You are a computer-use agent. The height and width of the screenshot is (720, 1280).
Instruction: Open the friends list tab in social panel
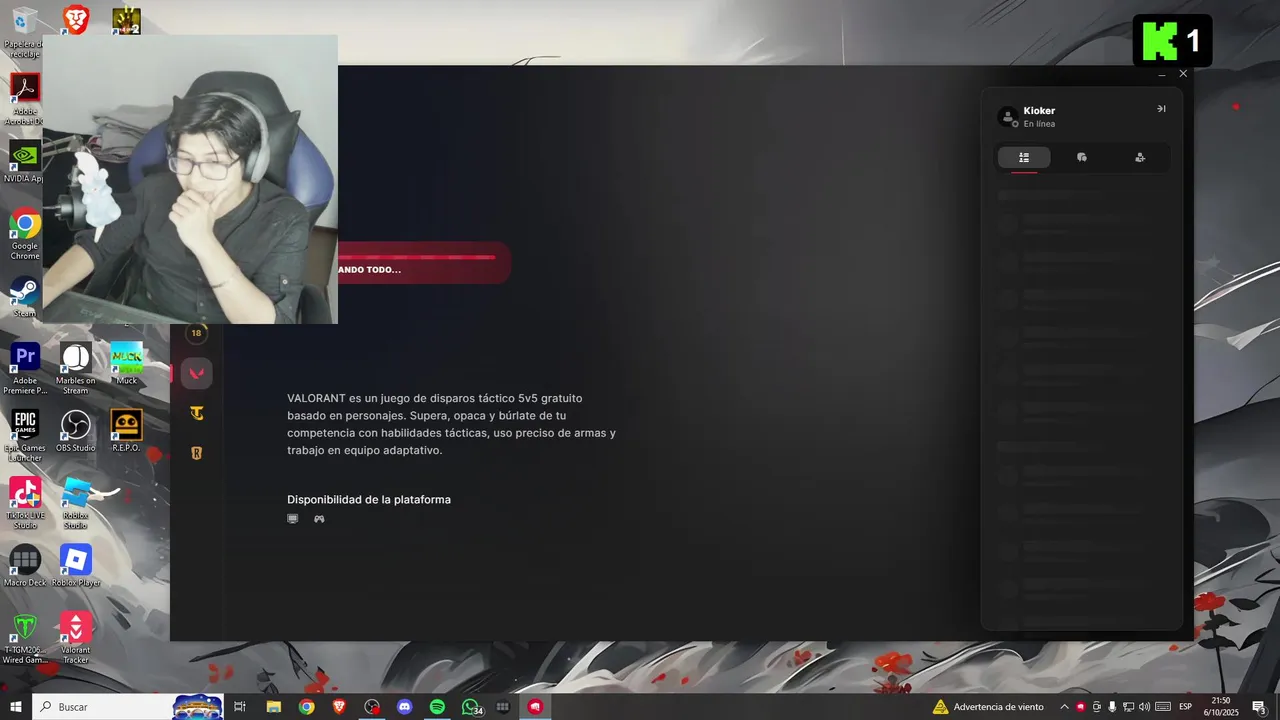pyautogui.click(x=1024, y=157)
